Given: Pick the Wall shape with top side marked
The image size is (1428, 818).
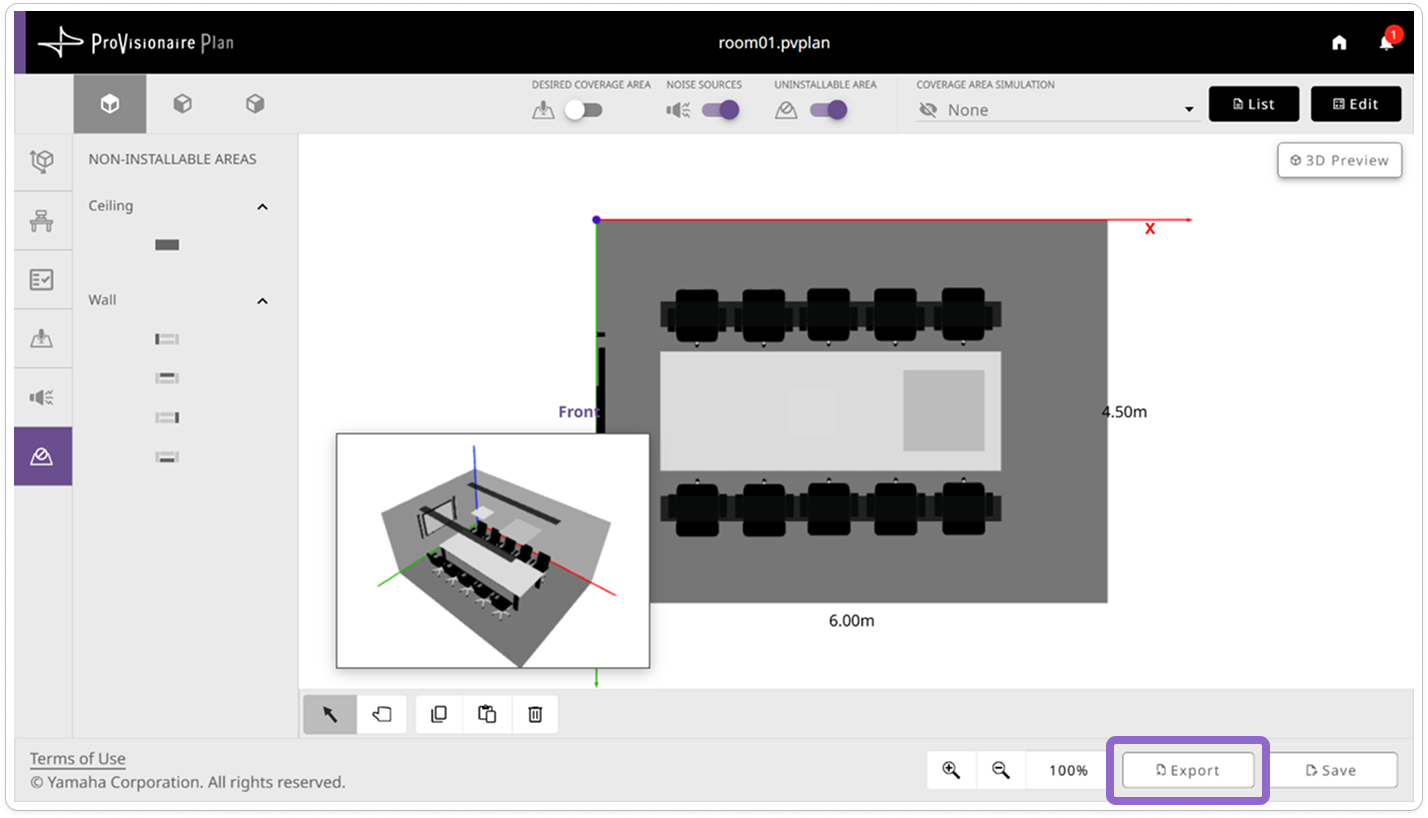Looking at the screenshot, I should pos(167,378).
